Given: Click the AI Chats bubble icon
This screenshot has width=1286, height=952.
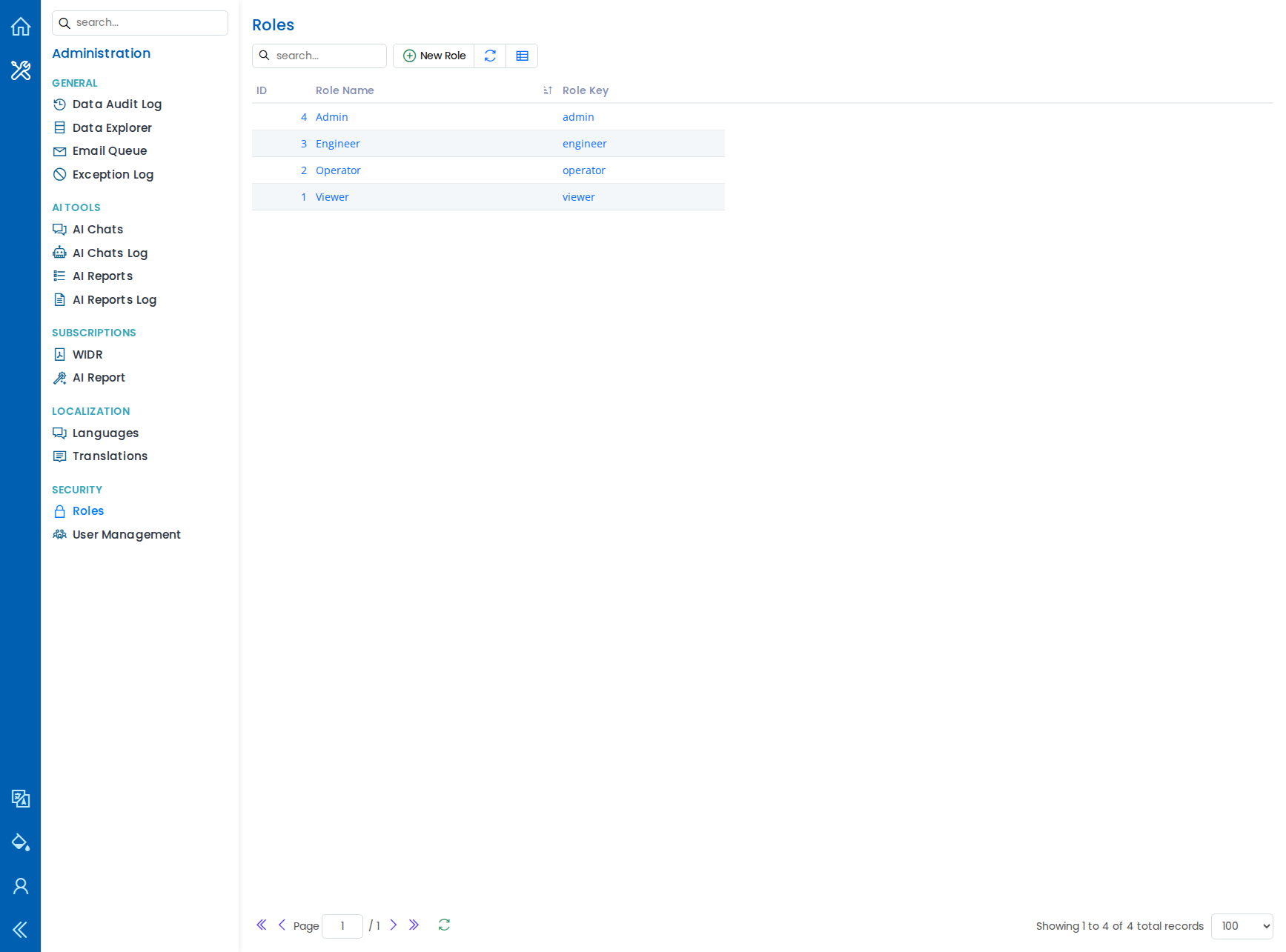Looking at the screenshot, I should (x=60, y=230).
